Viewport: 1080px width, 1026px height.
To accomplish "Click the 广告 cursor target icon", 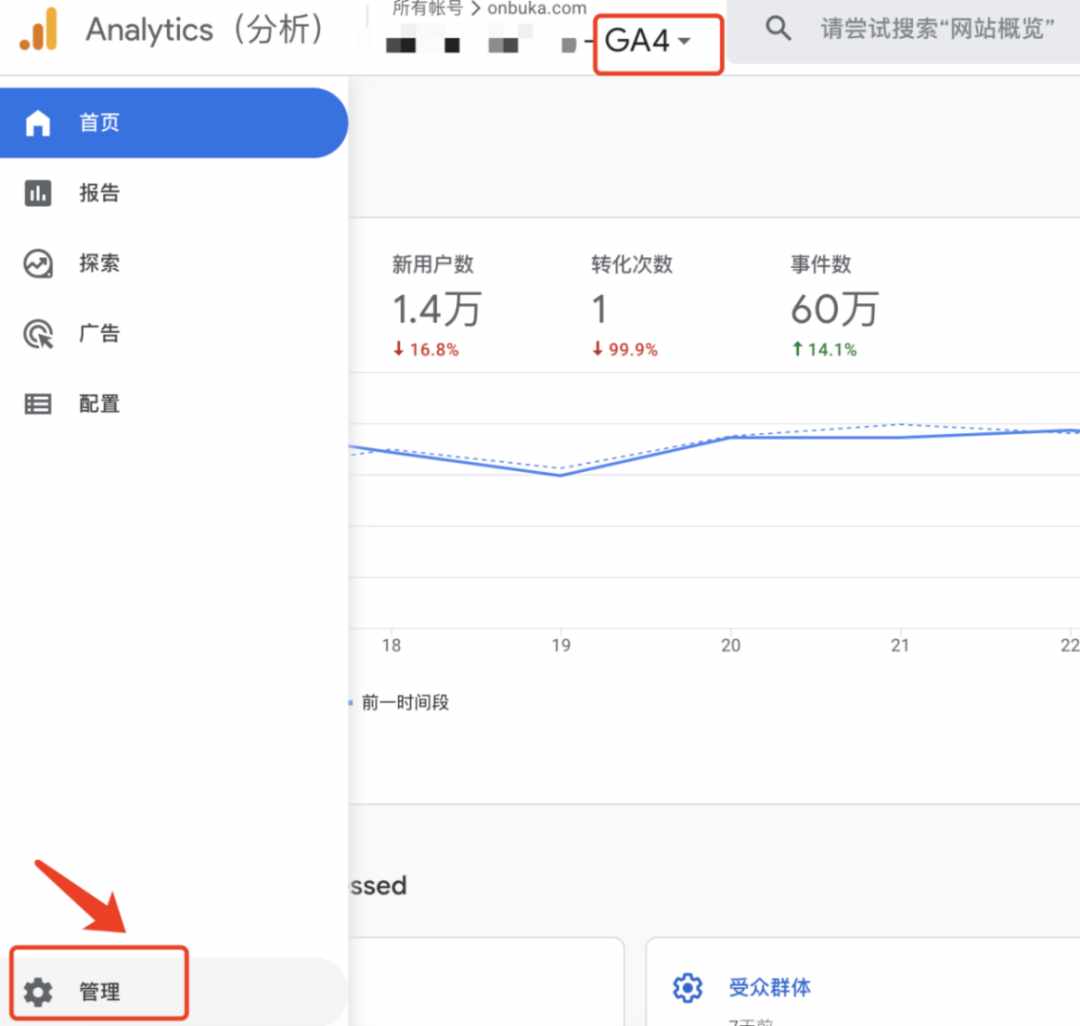I will (38, 334).
